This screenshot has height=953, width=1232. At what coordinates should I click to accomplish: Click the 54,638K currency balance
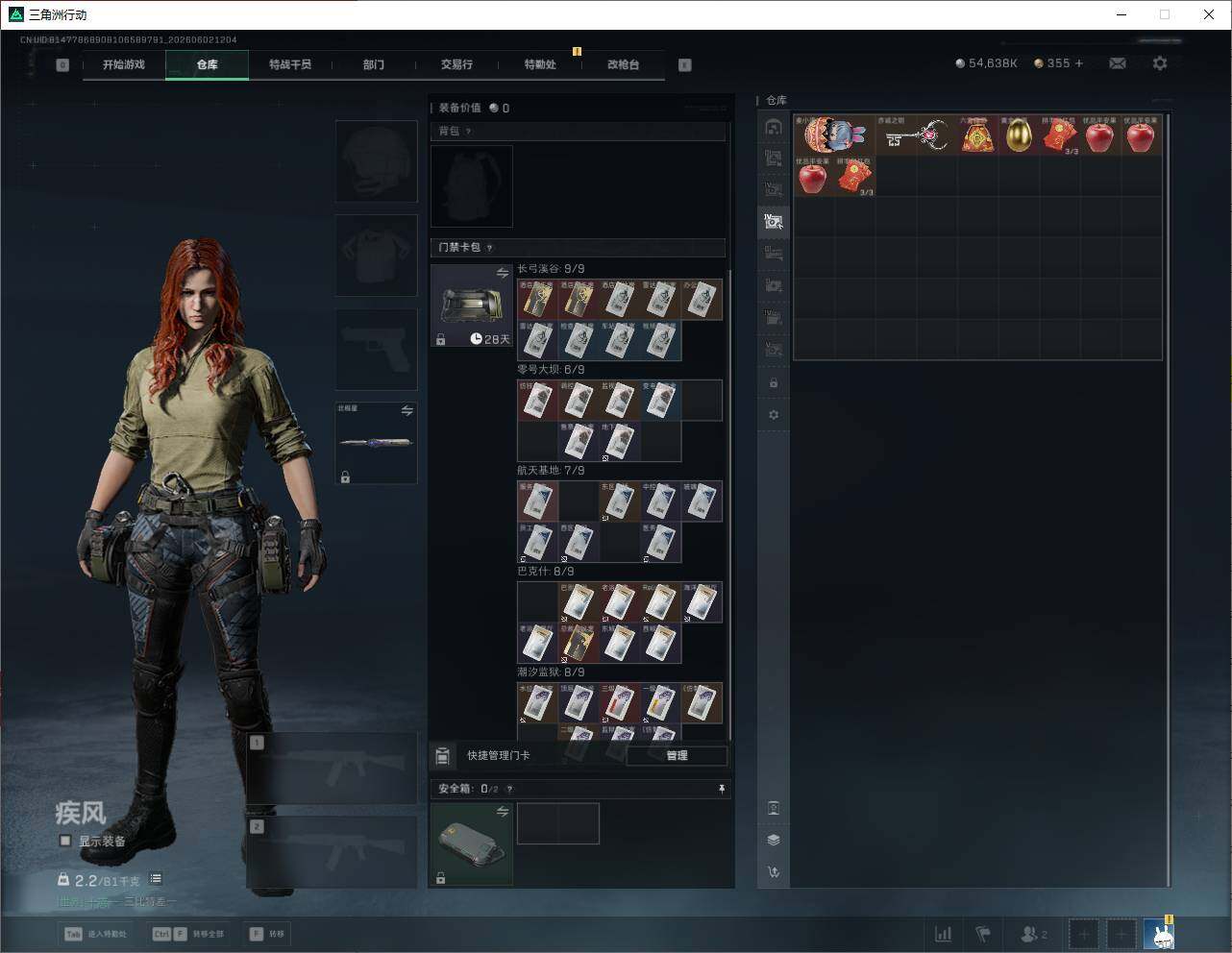tap(986, 63)
